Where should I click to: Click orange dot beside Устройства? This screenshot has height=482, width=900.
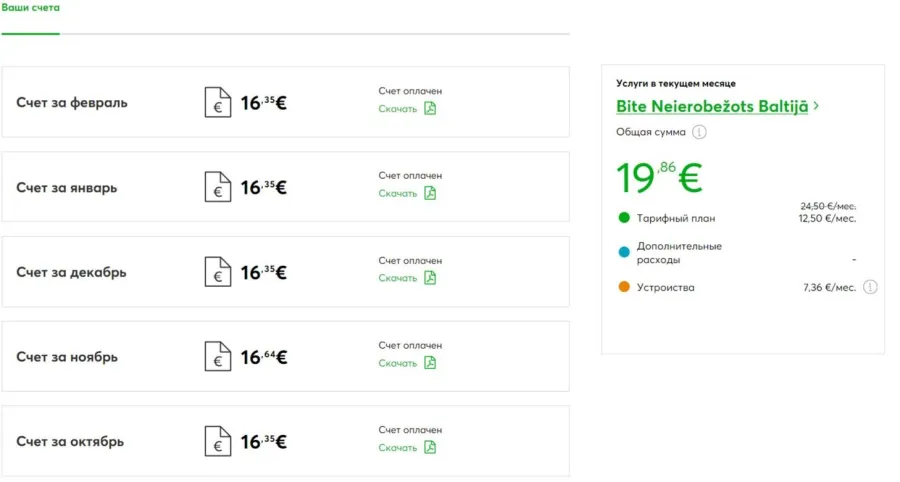pos(624,287)
